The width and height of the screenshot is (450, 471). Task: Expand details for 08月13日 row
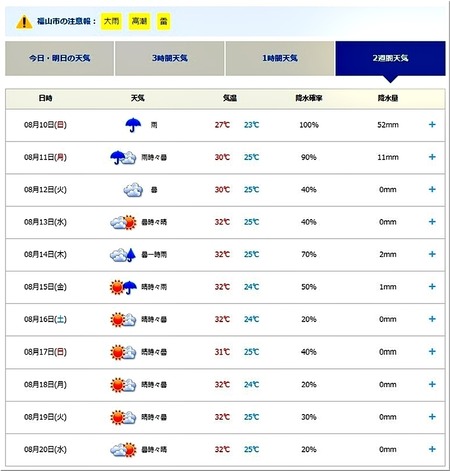tap(432, 222)
